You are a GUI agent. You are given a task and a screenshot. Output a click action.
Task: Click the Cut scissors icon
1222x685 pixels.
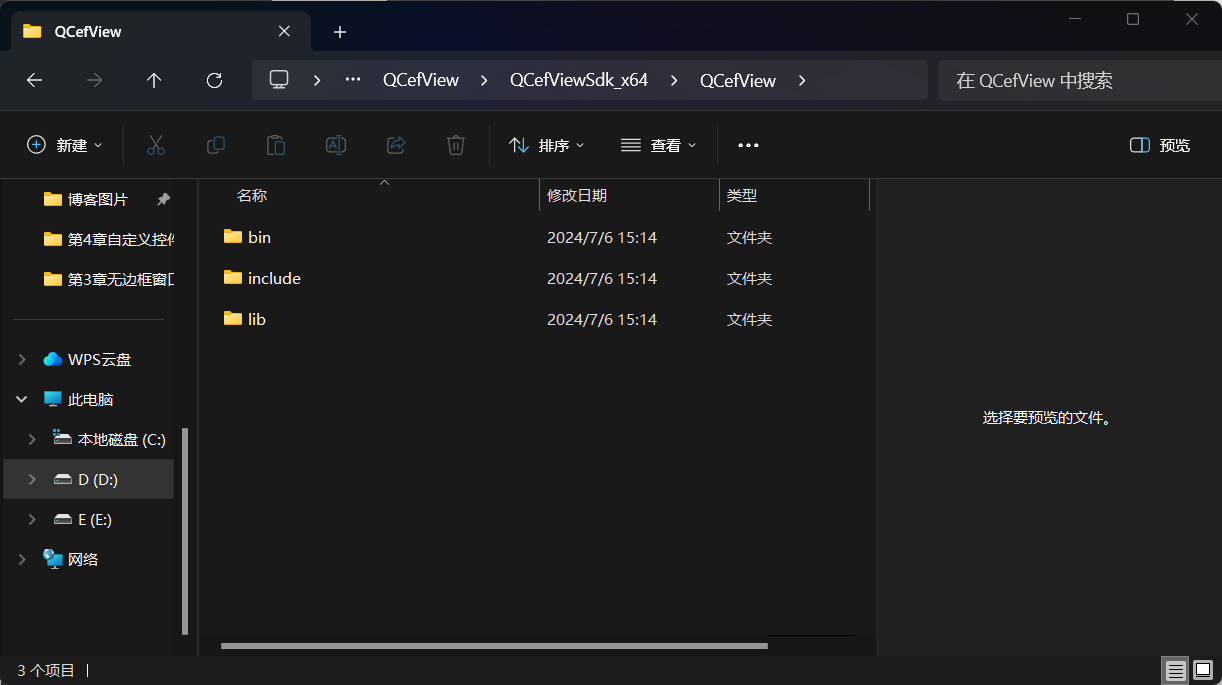[x=156, y=145]
